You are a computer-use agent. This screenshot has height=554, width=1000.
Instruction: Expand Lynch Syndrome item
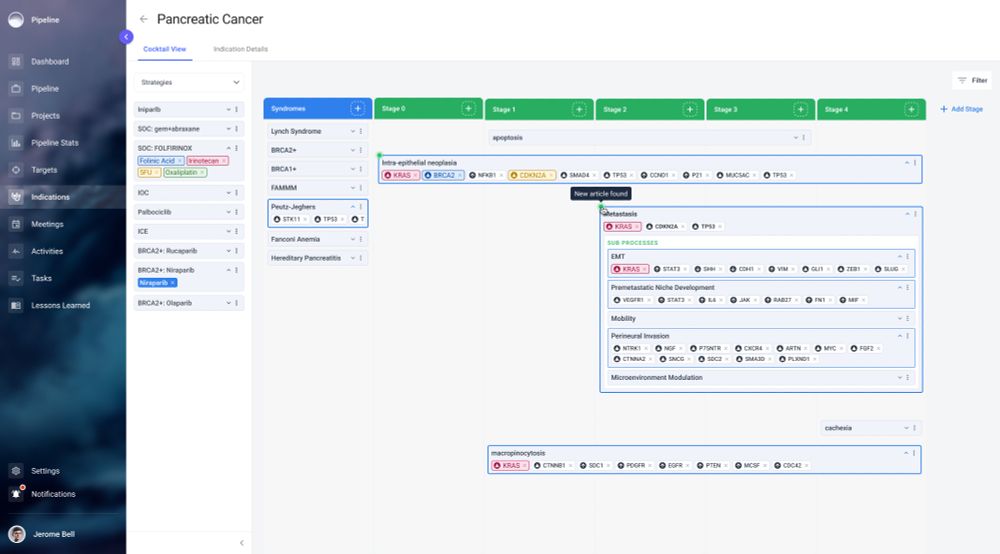(x=352, y=131)
